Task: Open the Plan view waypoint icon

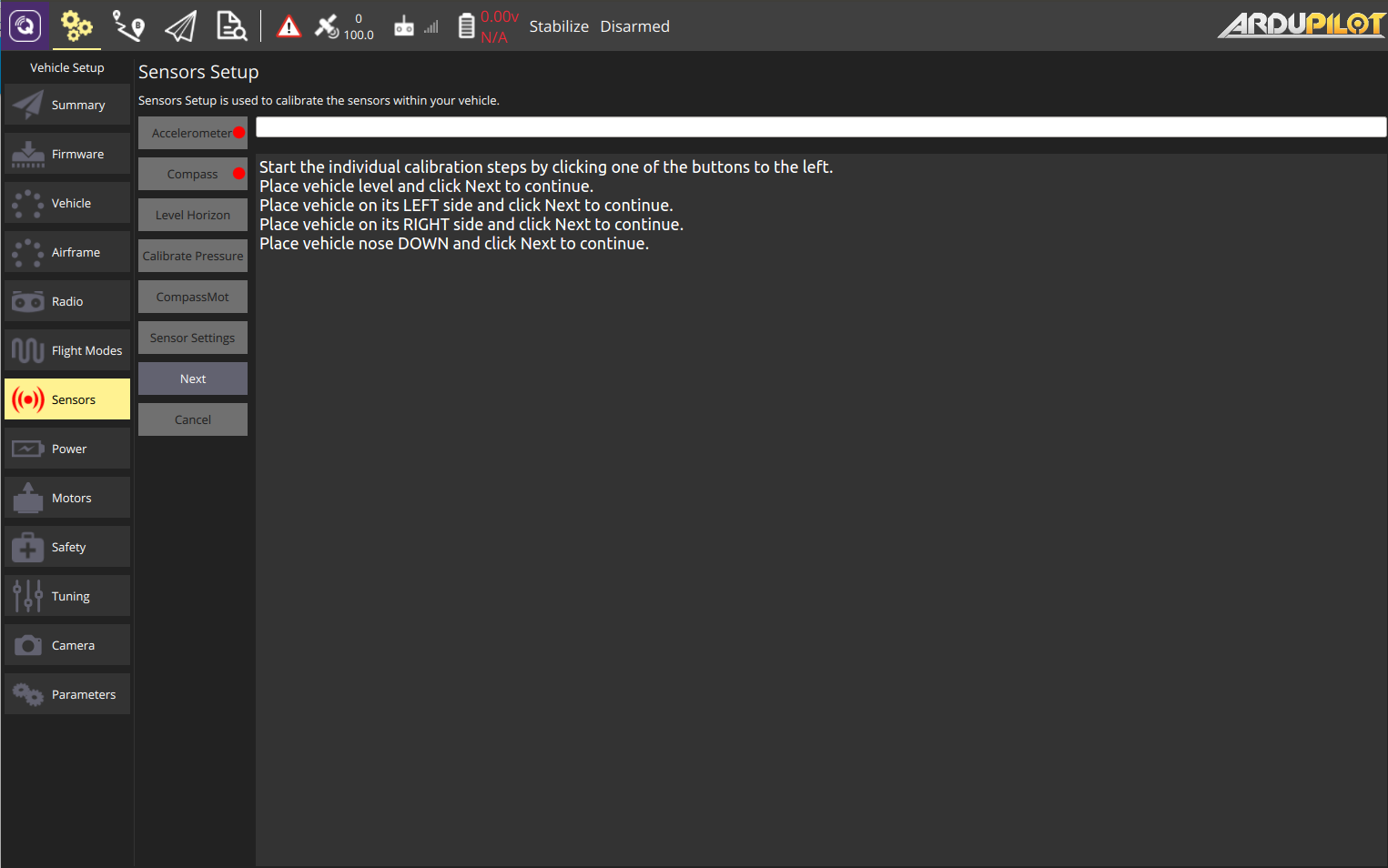Action: tap(128, 25)
